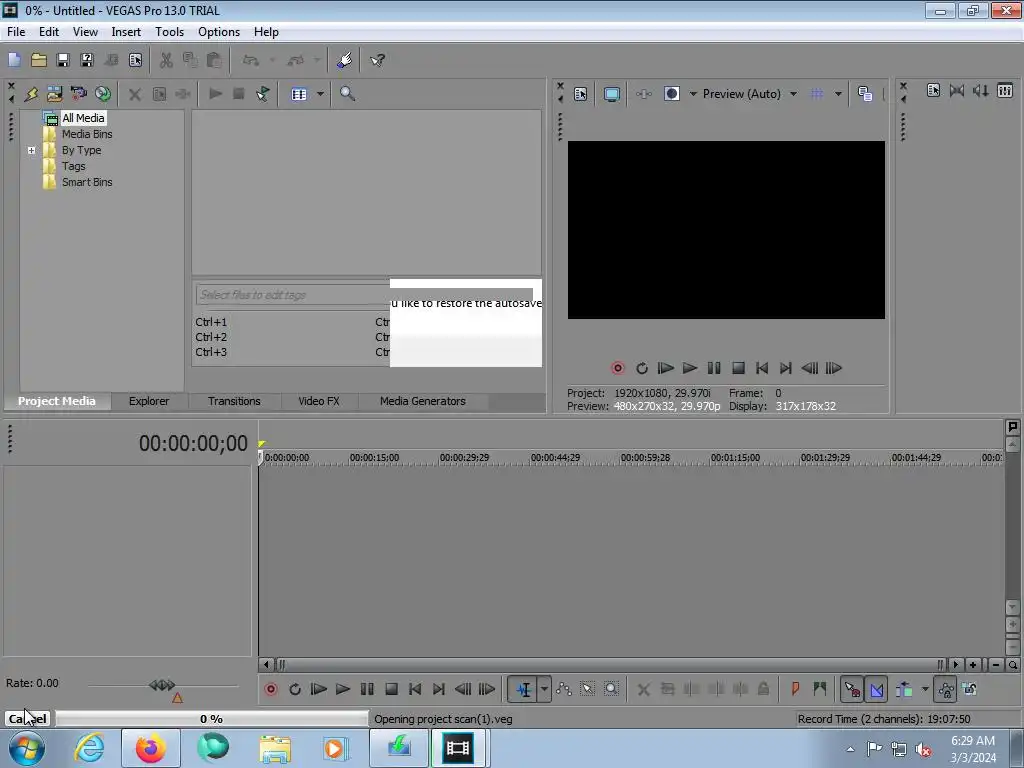Click the Insert Marker icon
Screen dimensions: 1024x768
pyautogui.click(x=795, y=689)
